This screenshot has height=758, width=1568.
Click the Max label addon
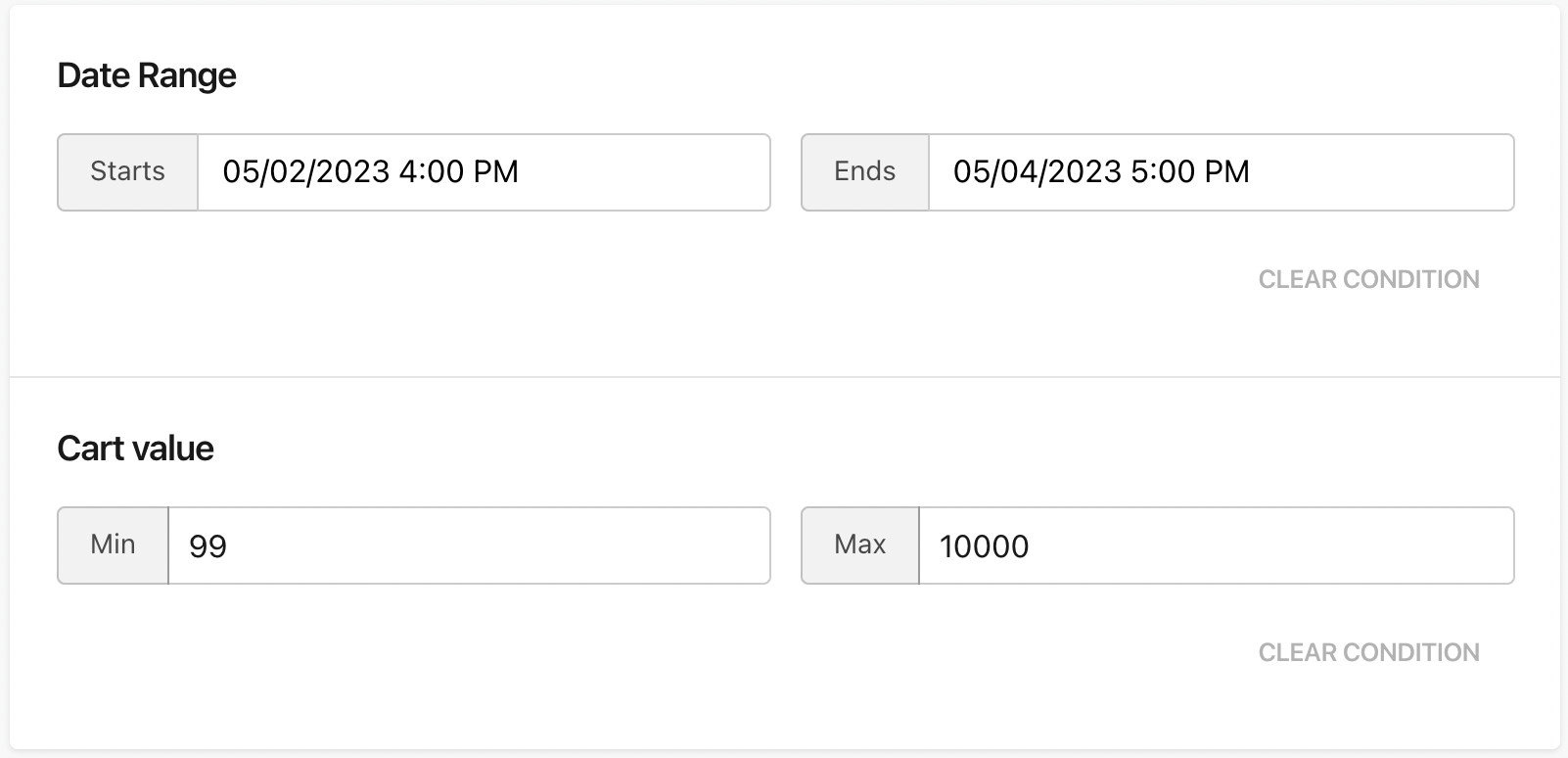click(860, 545)
